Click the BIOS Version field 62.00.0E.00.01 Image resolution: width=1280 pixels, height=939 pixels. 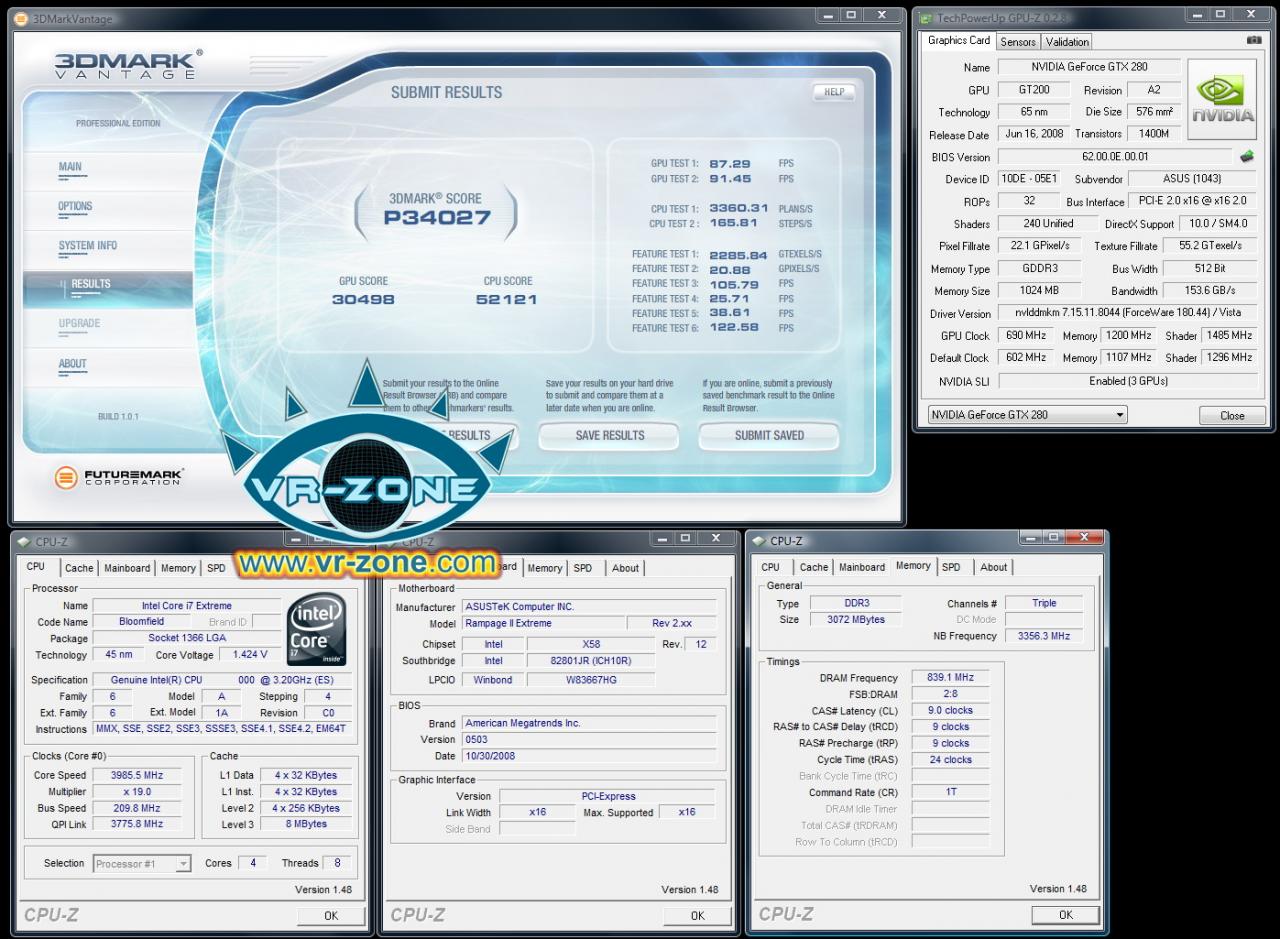1115,157
